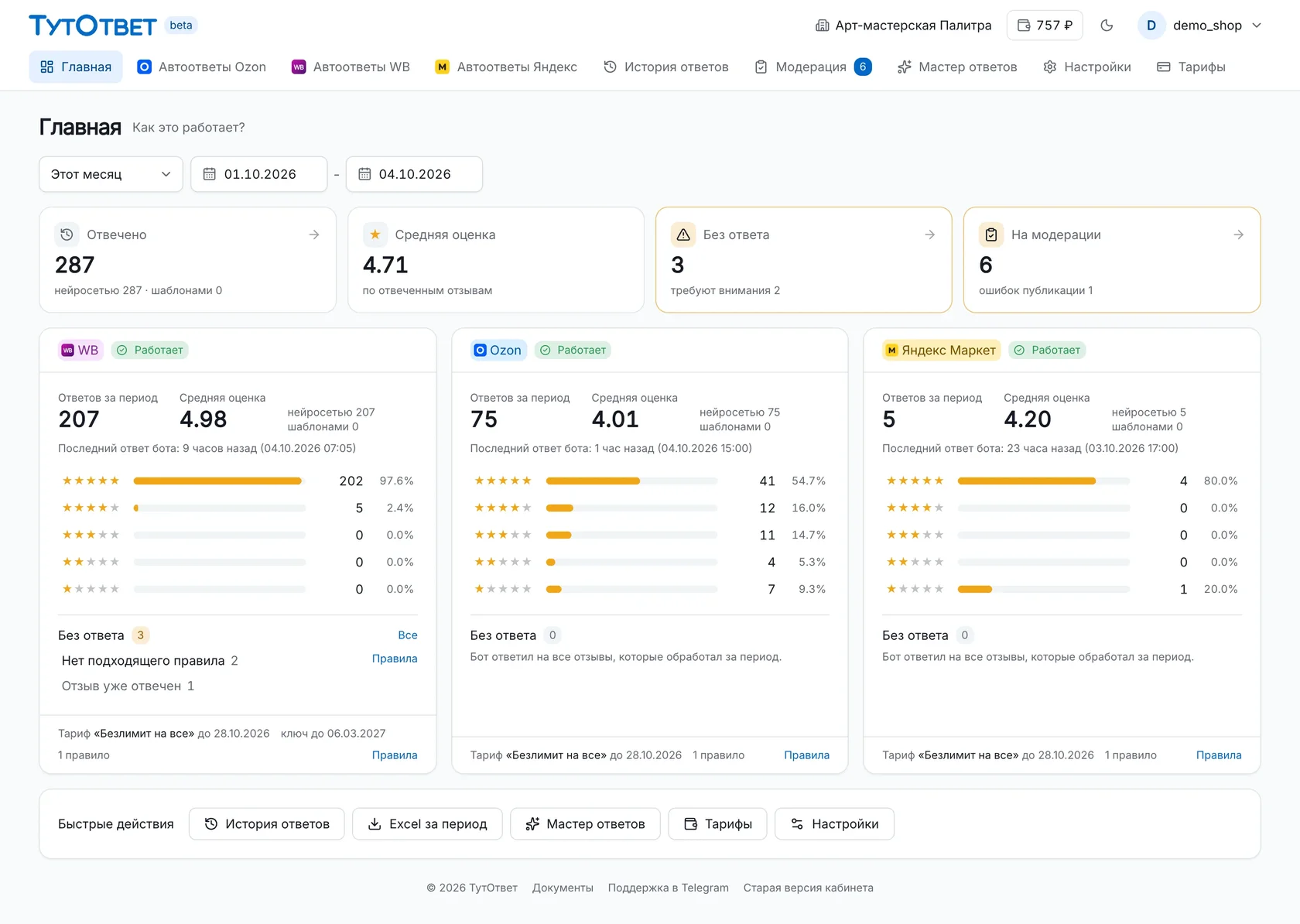Click the История ответов quick action button
Image resolution: width=1300 pixels, height=924 pixels.
click(x=267, y=824)
